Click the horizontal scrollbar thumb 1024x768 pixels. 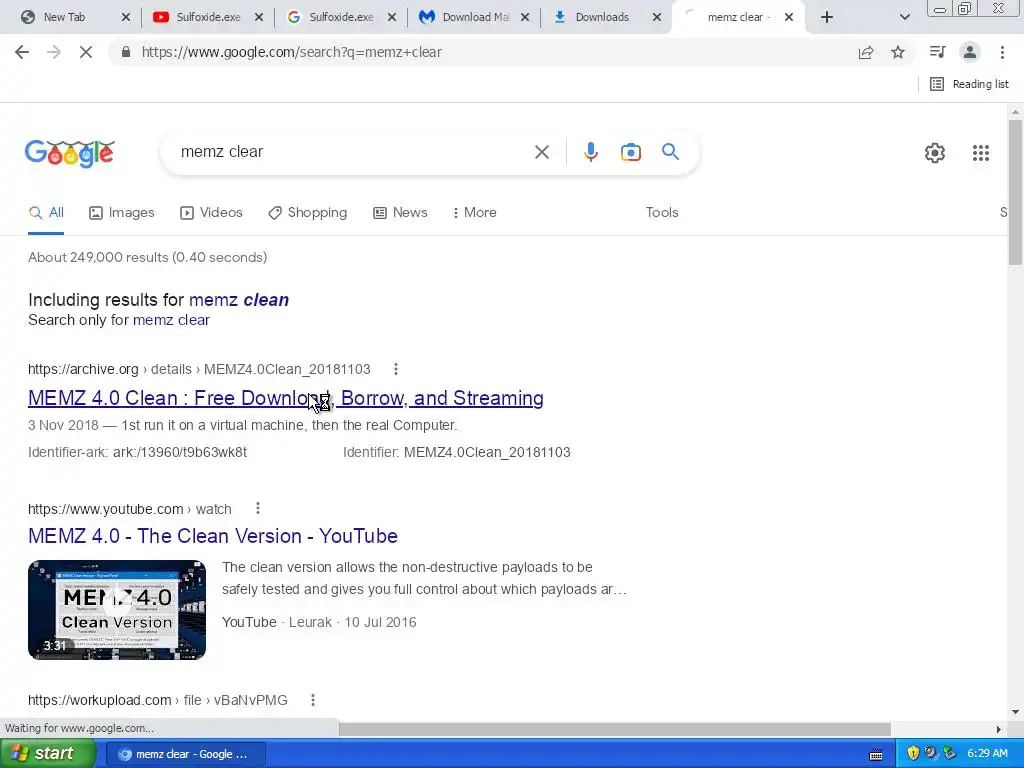coord(615,729)
